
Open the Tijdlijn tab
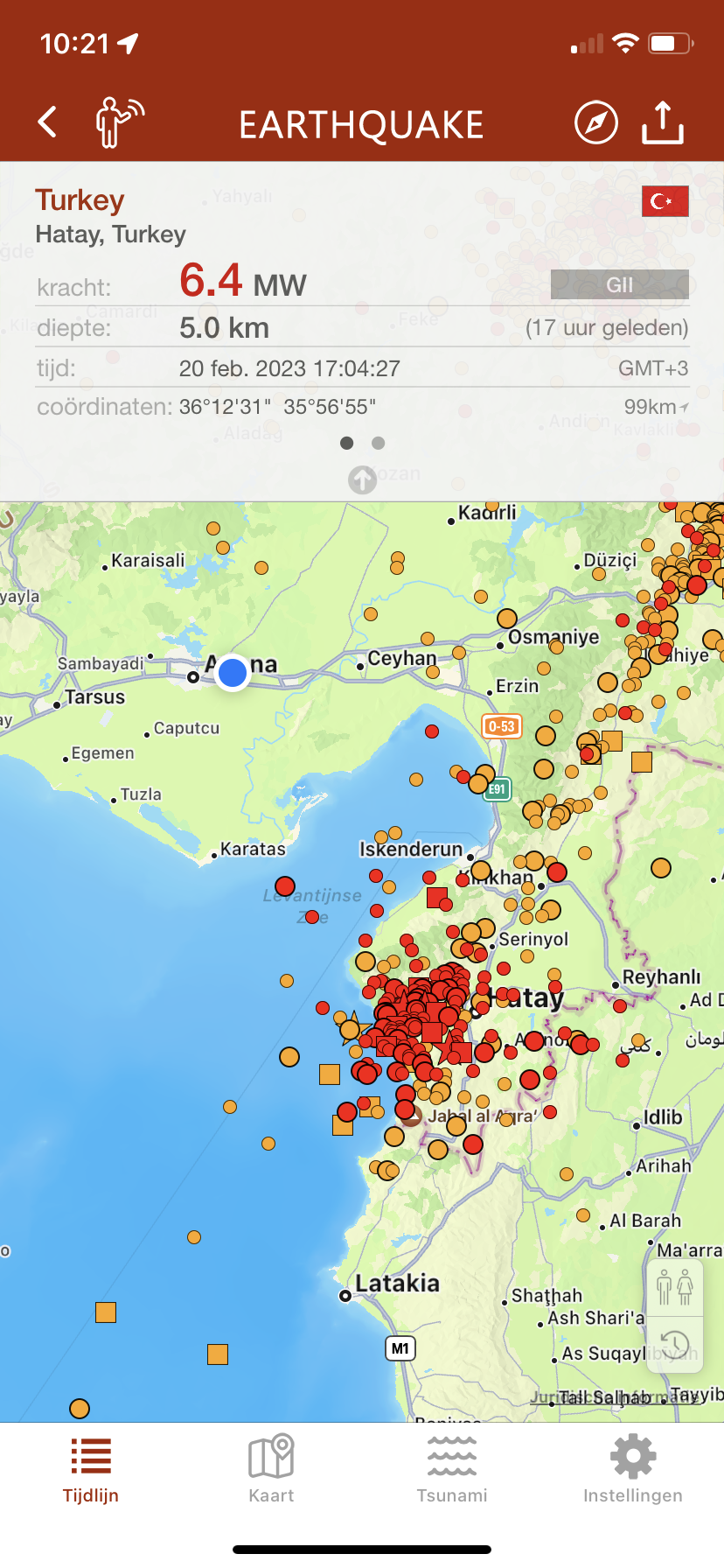[x=91, y=1470]
